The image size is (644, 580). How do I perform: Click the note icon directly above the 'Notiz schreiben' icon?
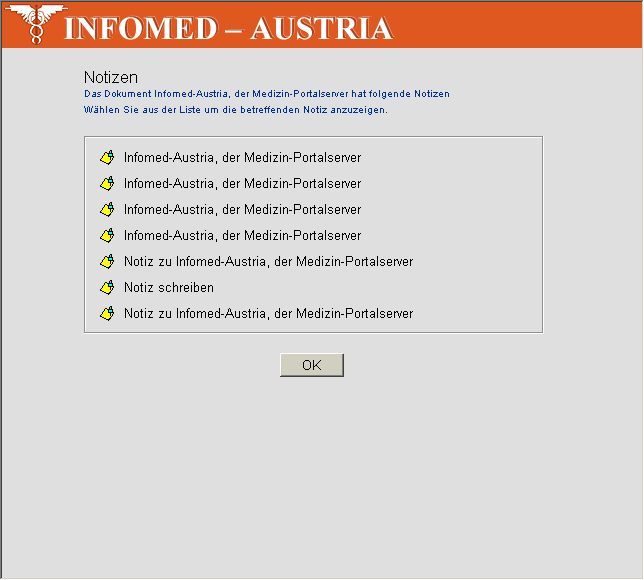pyautogui.click(x=107, y=262)
